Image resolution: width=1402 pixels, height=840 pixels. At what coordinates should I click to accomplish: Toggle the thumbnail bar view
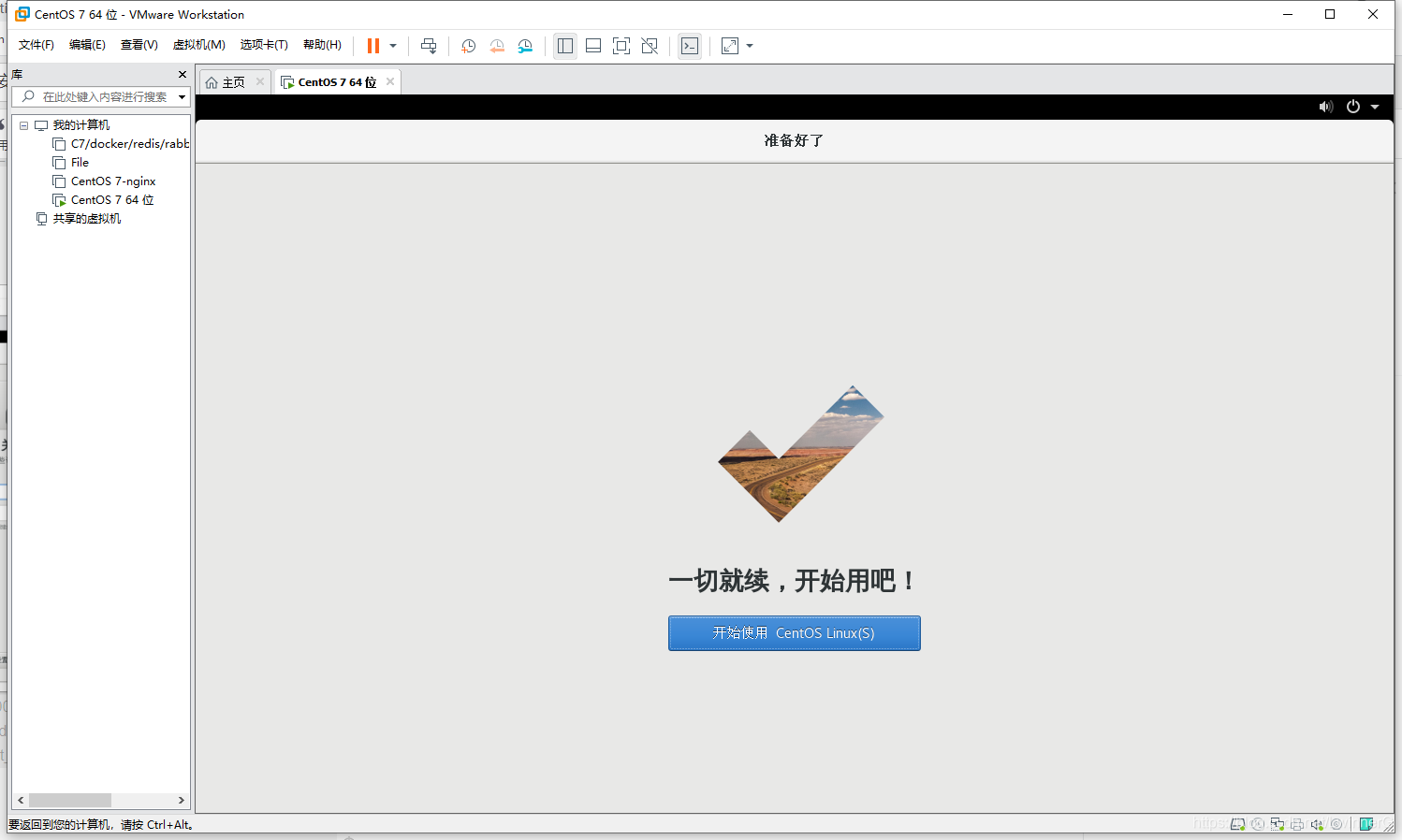[593, 46]
